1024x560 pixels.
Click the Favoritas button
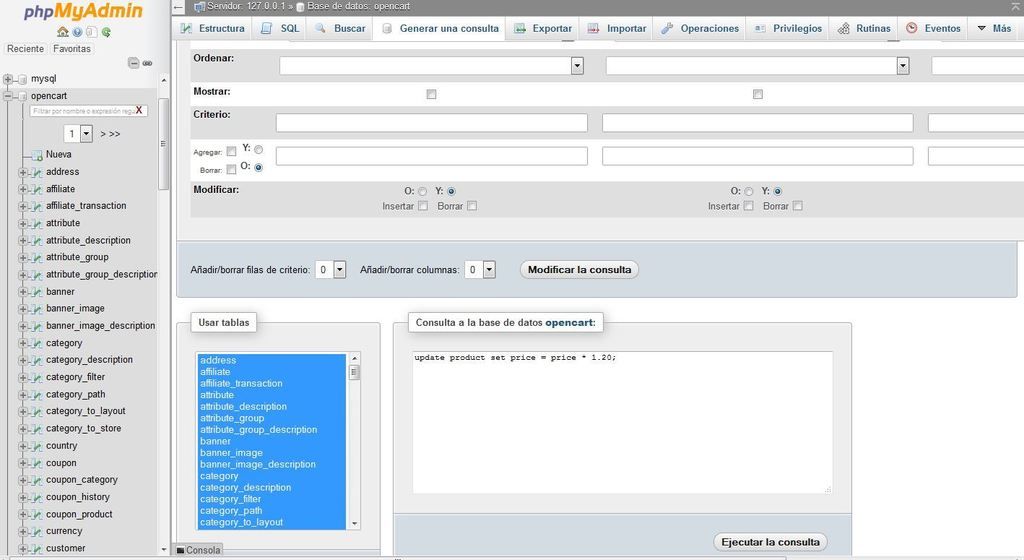72,49
